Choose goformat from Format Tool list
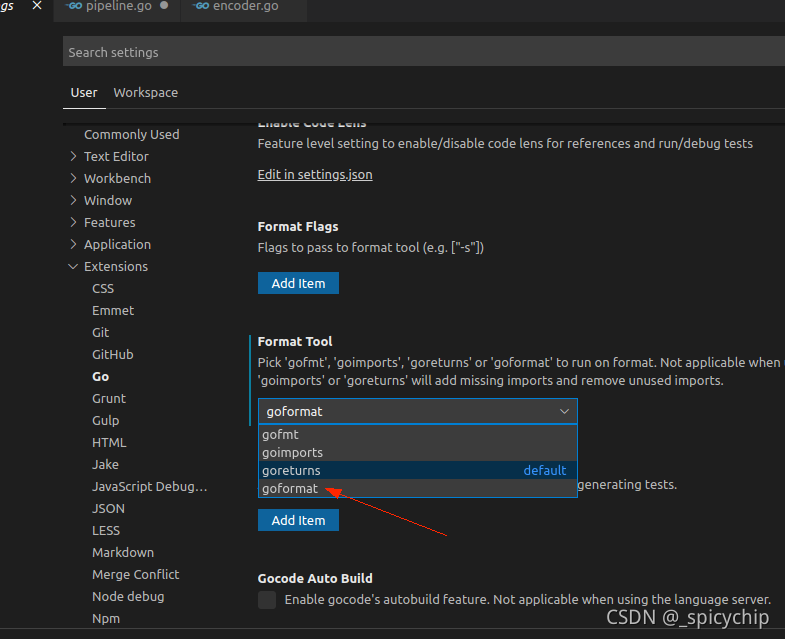Screen dimensions: 785x639 pyautogui.click(x=418, y=488)
